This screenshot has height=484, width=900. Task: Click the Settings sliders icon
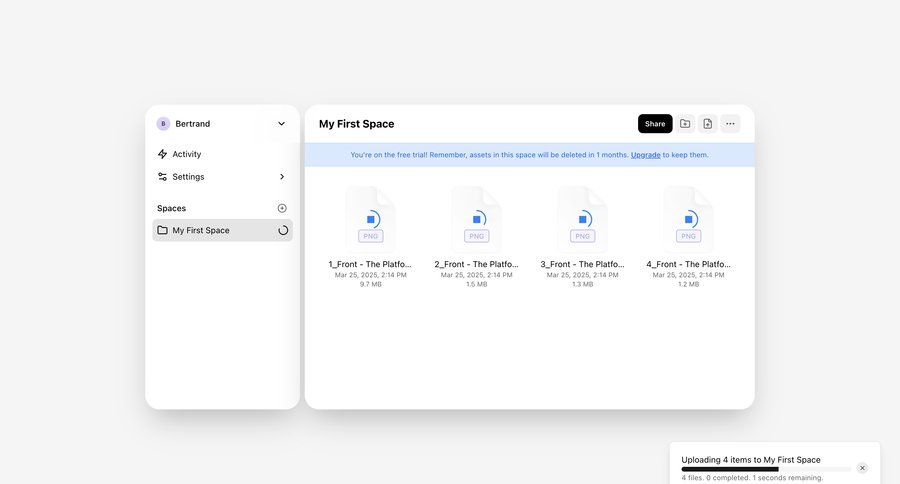(x=163, y=177)
